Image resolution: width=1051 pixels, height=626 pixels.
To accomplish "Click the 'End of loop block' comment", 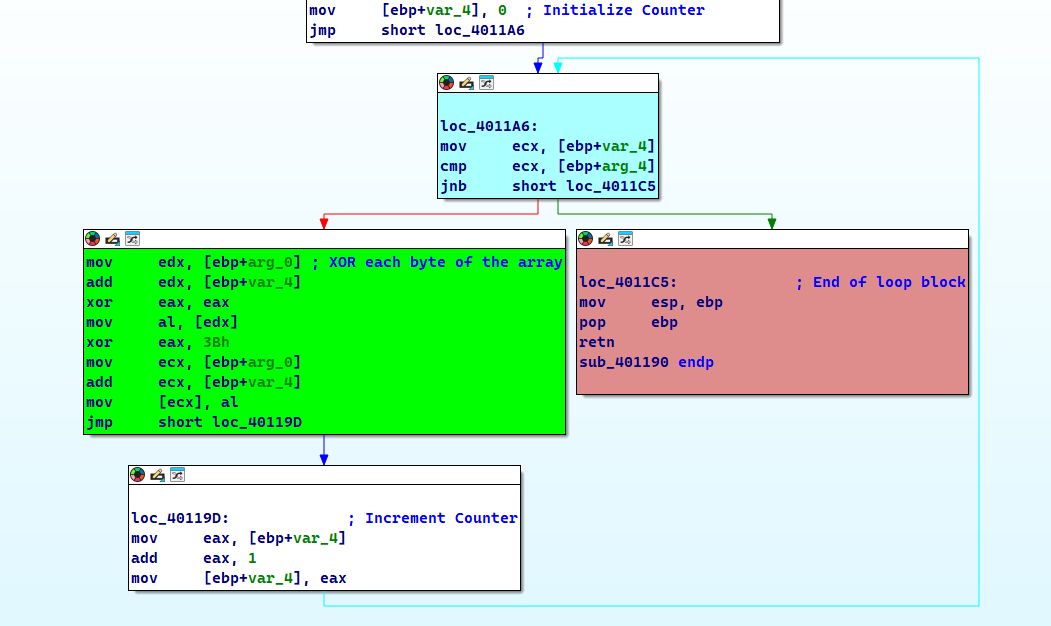I will click(x=889, y=282).
